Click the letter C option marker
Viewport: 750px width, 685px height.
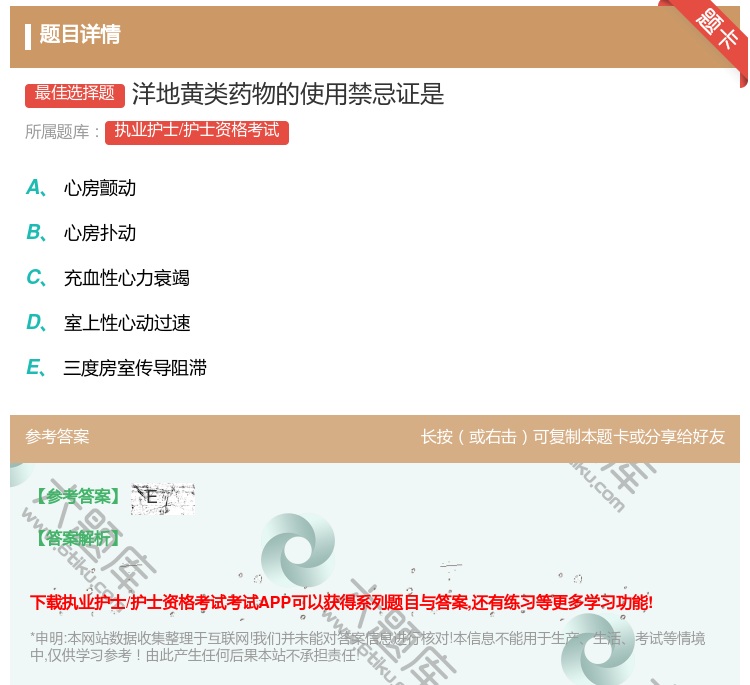(x=36, y=278)
